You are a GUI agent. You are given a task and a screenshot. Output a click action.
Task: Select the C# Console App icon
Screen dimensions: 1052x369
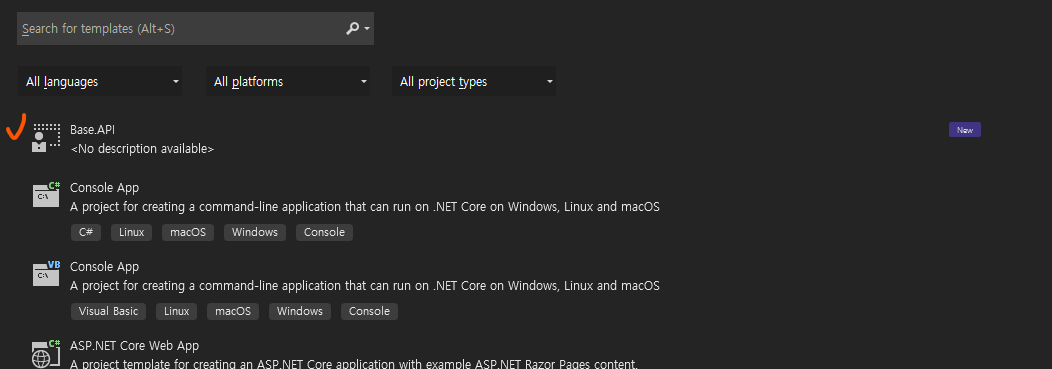[46, 195]
